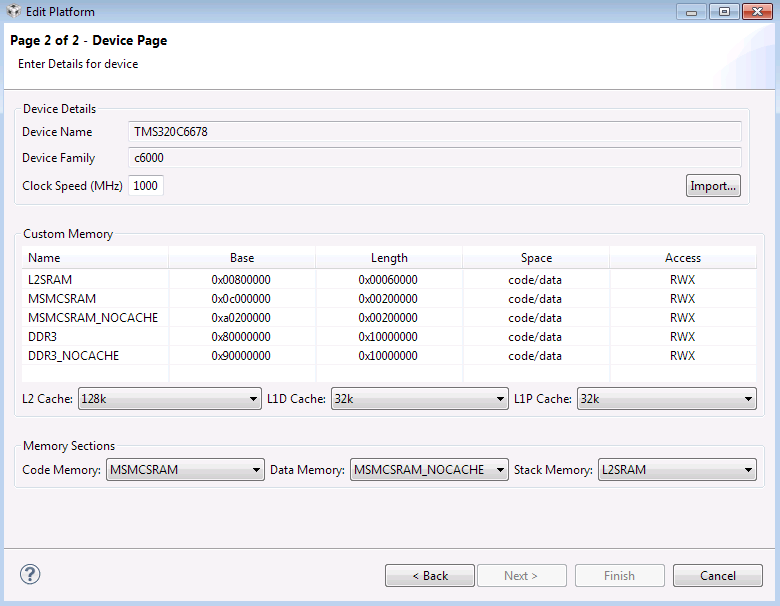
Task: Click base address 0x00800000
Action: click(x=241, y=280)
